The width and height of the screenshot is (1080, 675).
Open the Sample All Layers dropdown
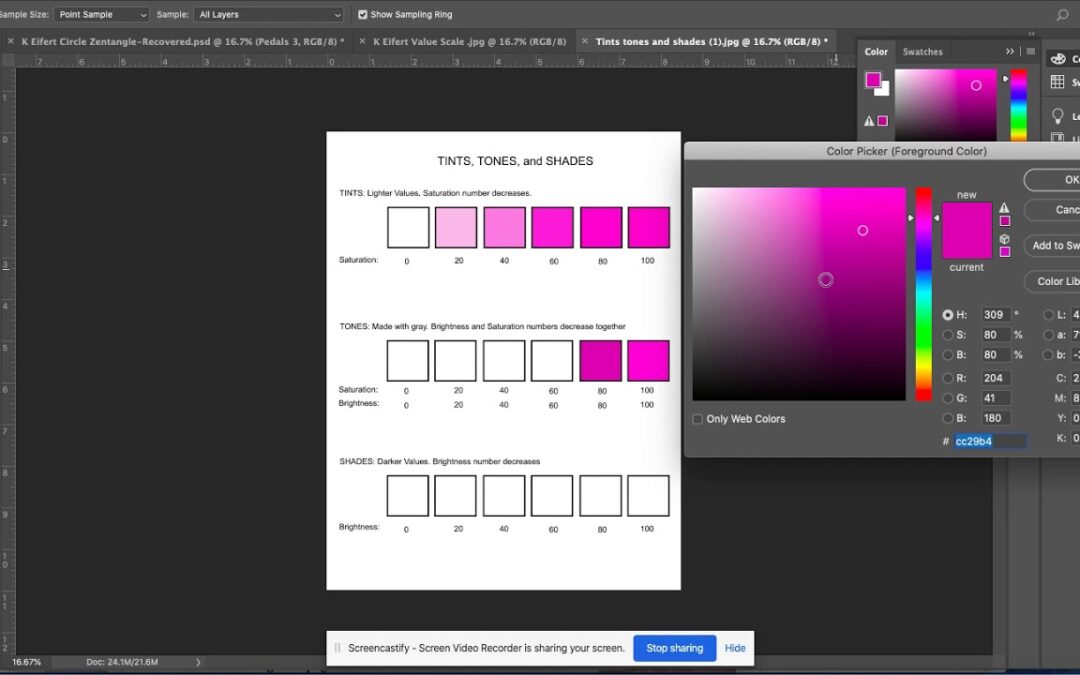point(269,14)
